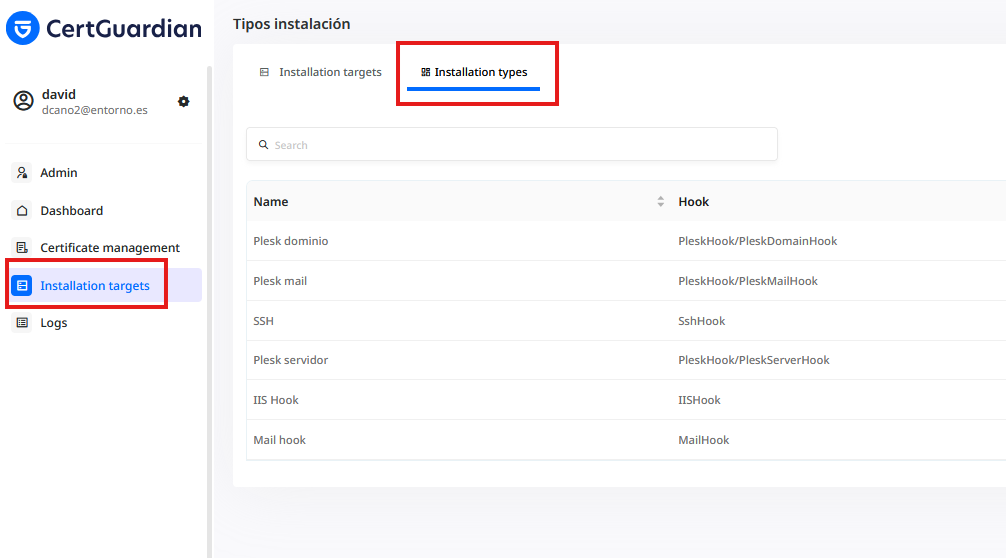Select the SSH installation type row
Image resolution: width=1006 pixels, height=558 pixels.
(x=626, y=321)
